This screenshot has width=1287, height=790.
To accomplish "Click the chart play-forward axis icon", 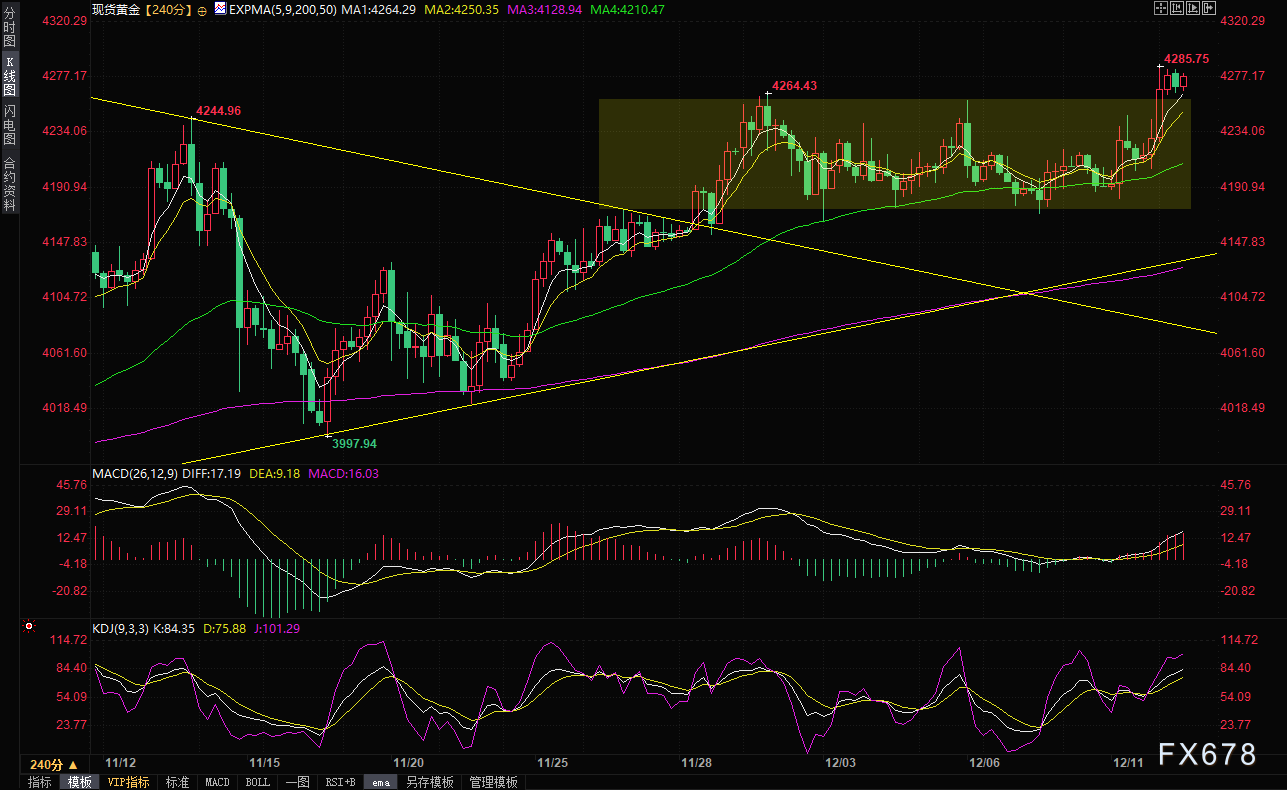I will (1193, 8).
